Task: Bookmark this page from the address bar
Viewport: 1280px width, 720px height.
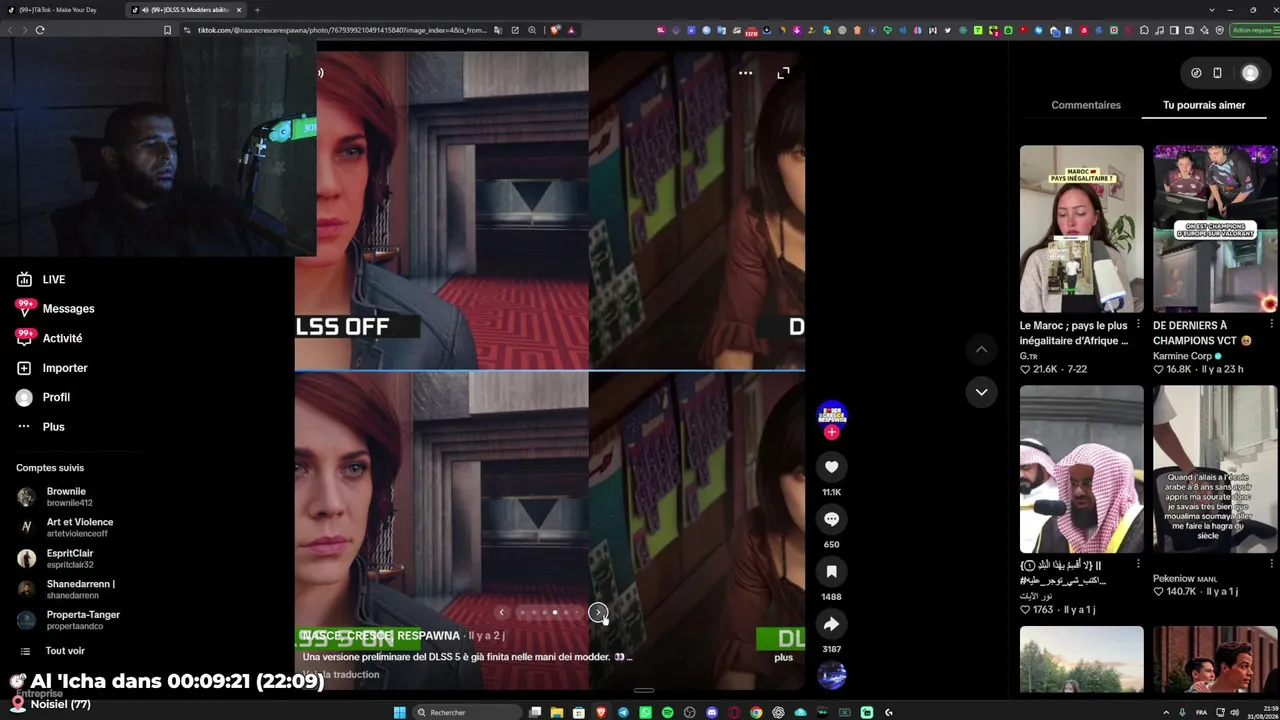Action: (167, 30)
